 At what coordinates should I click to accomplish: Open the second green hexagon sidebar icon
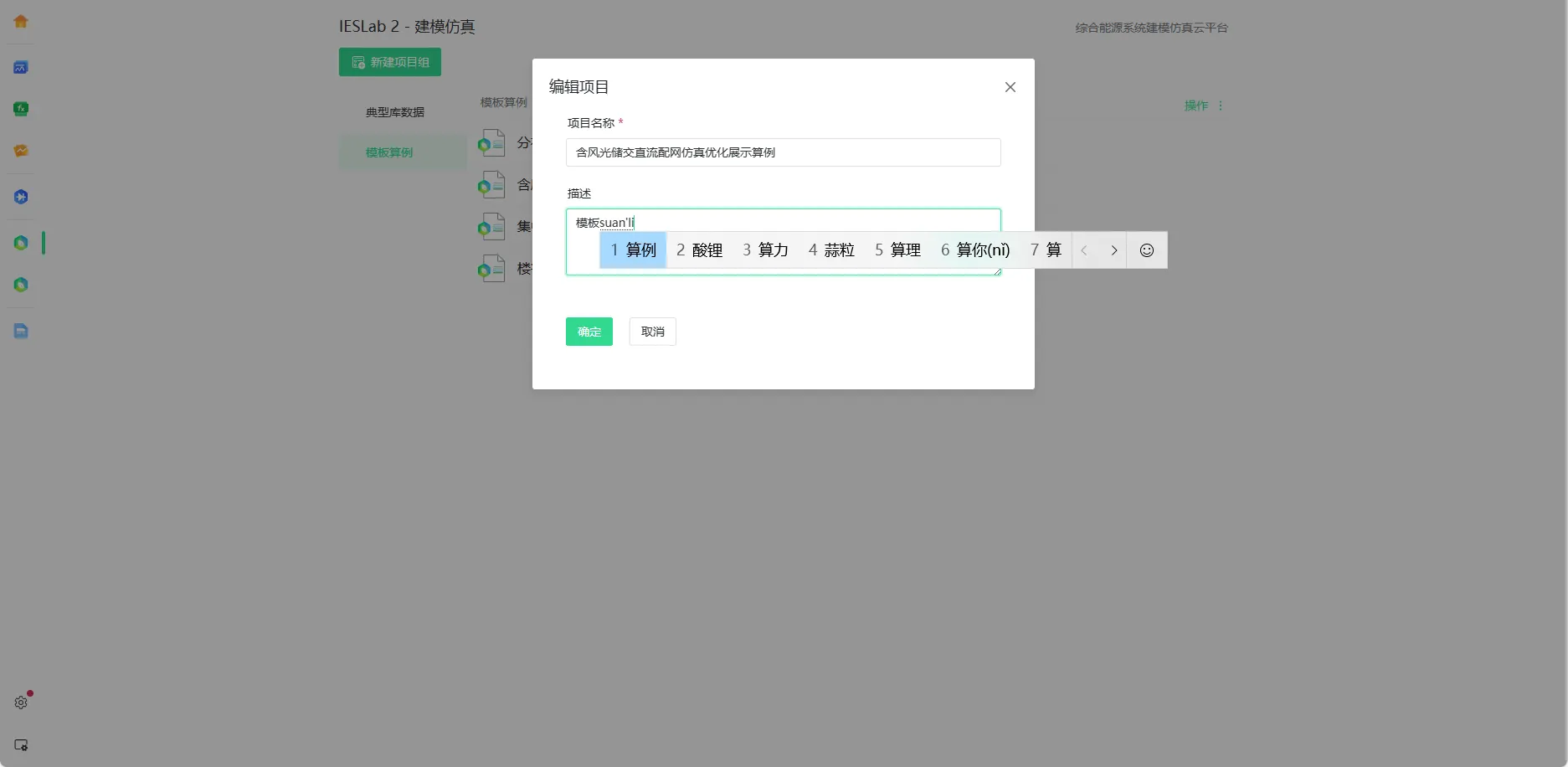pyautogui.click(x=21, y=285)
